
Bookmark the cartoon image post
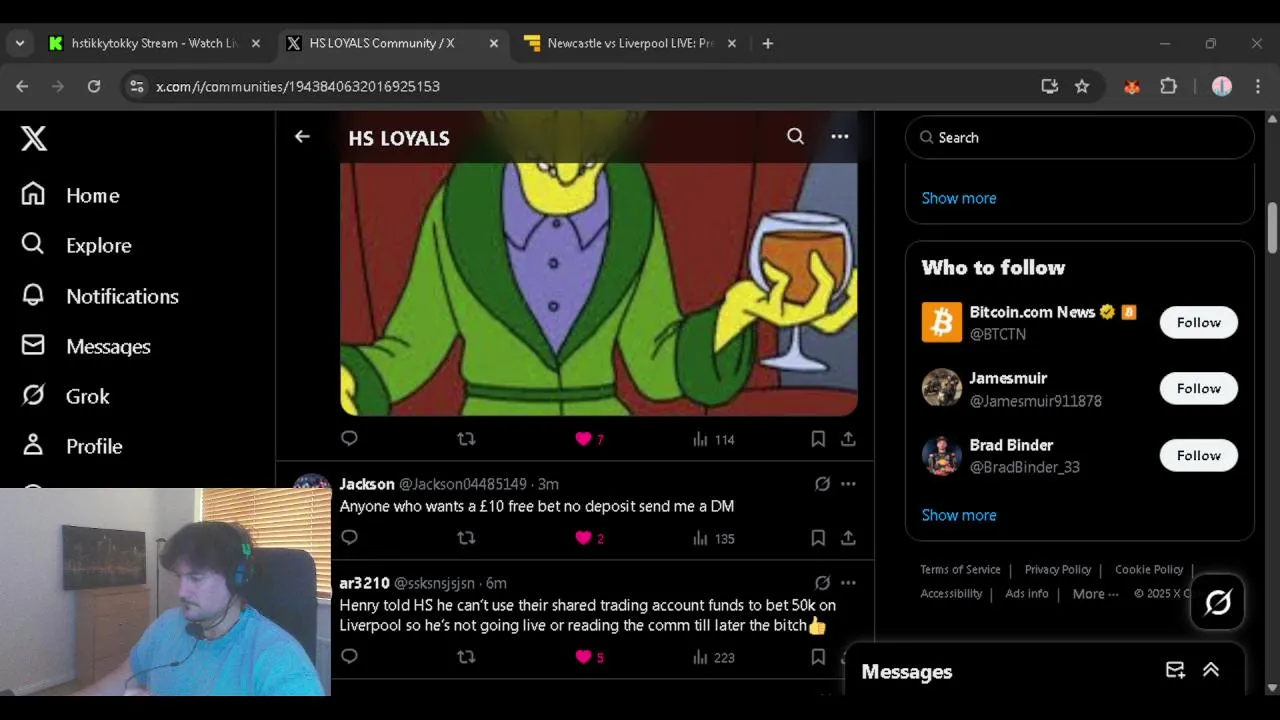coord(818,438)
